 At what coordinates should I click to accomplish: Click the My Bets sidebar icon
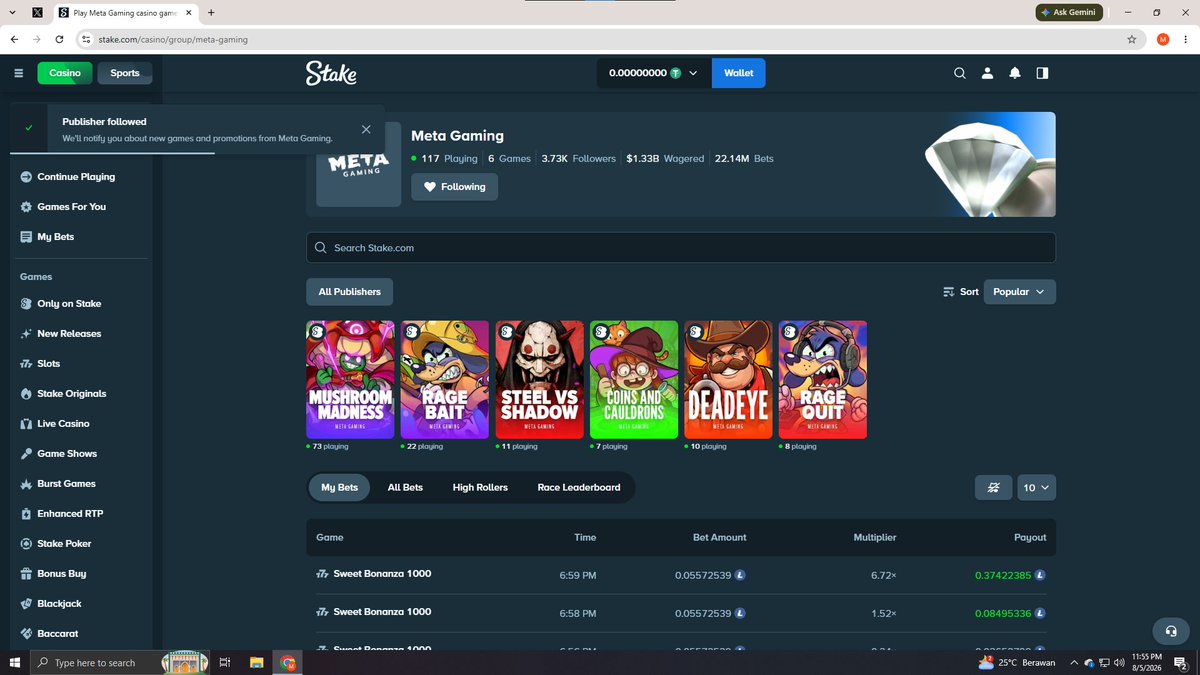[27, 237]
